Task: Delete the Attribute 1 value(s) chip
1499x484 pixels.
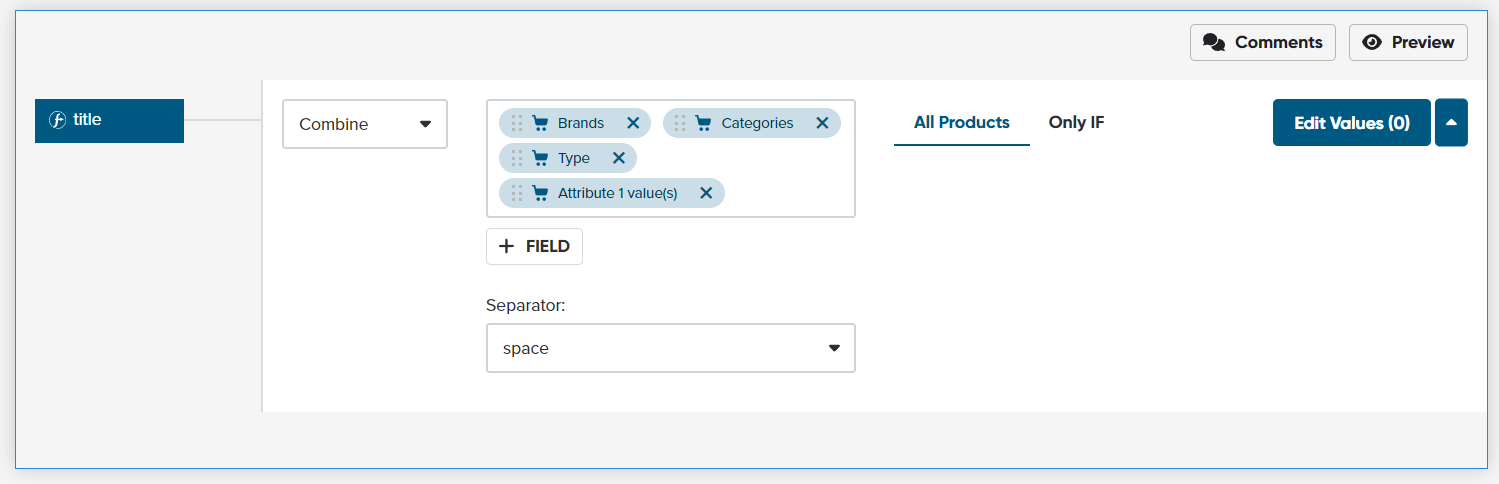Action: click(x=706, y=193)
